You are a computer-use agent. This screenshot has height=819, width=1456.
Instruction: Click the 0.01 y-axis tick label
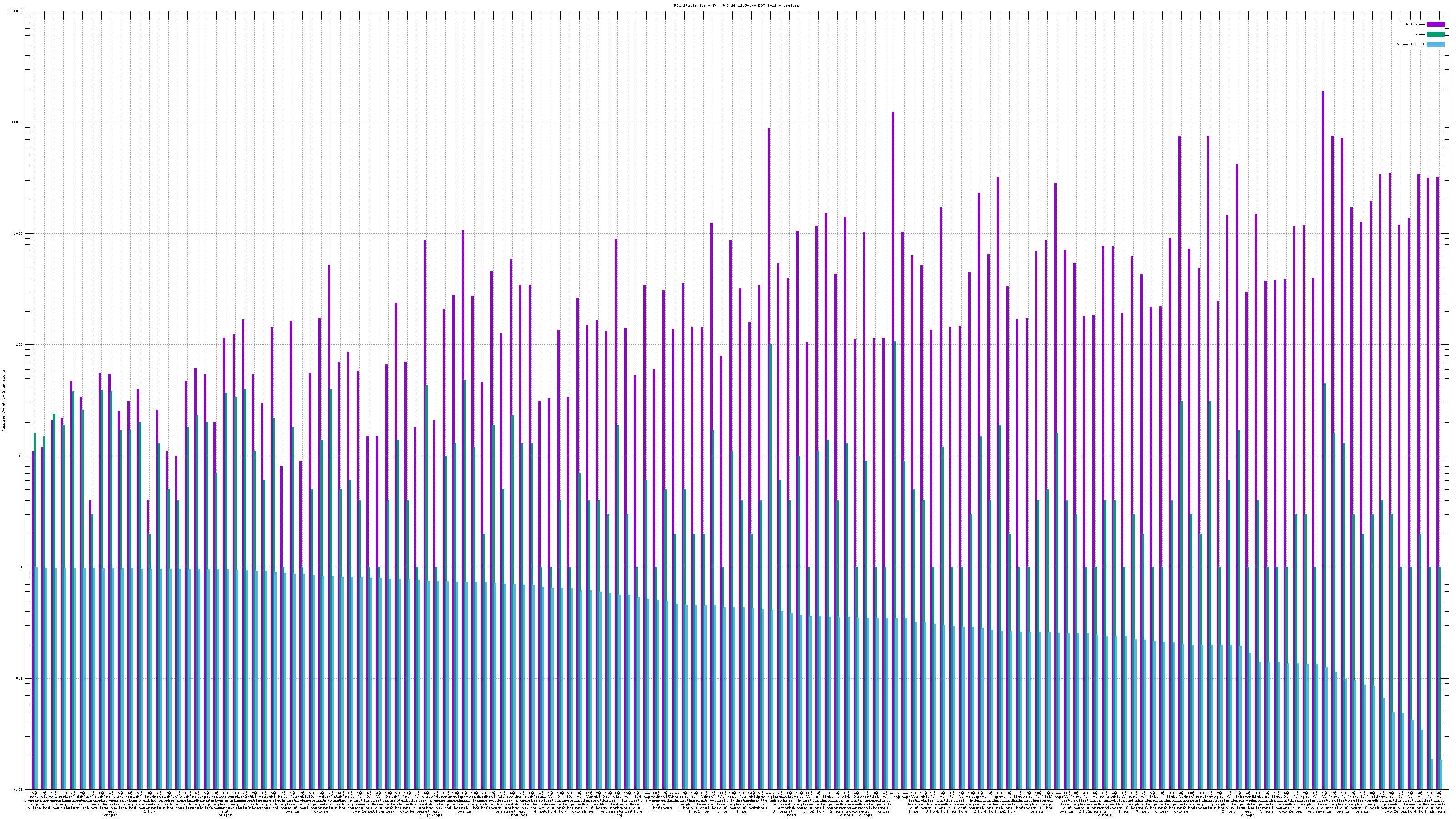coord(19,789)
